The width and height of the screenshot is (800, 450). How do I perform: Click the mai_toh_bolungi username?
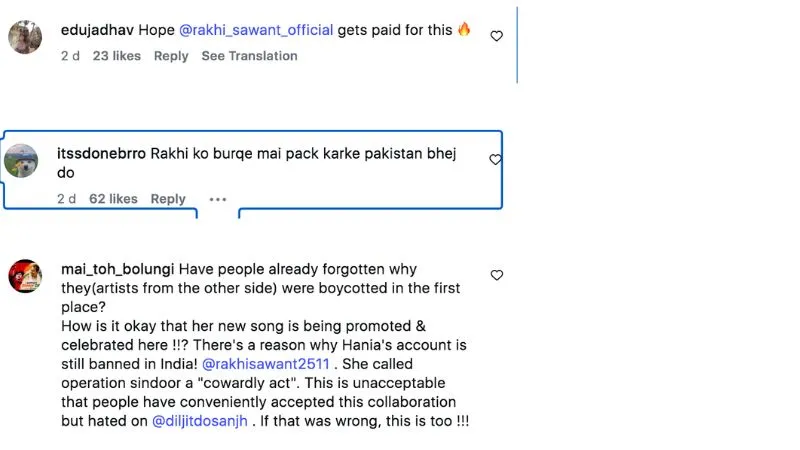click(117, 269)
